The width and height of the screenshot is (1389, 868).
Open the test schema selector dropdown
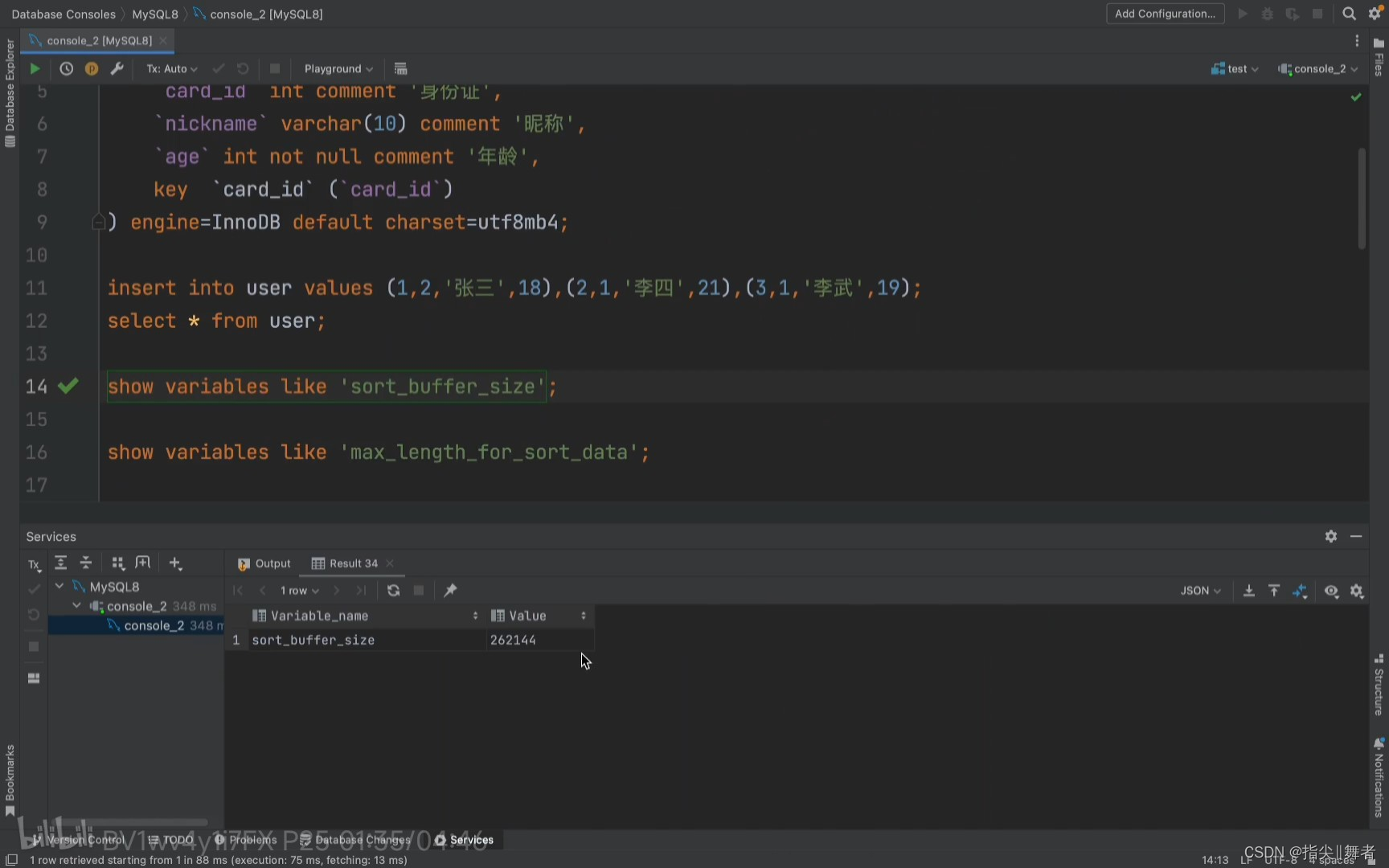(1235, 69)
